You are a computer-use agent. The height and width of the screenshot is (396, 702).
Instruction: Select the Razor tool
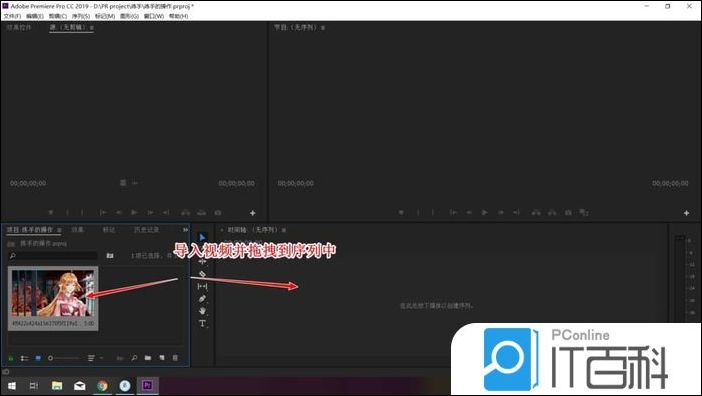pyautogui.click(x=202, y=274)
